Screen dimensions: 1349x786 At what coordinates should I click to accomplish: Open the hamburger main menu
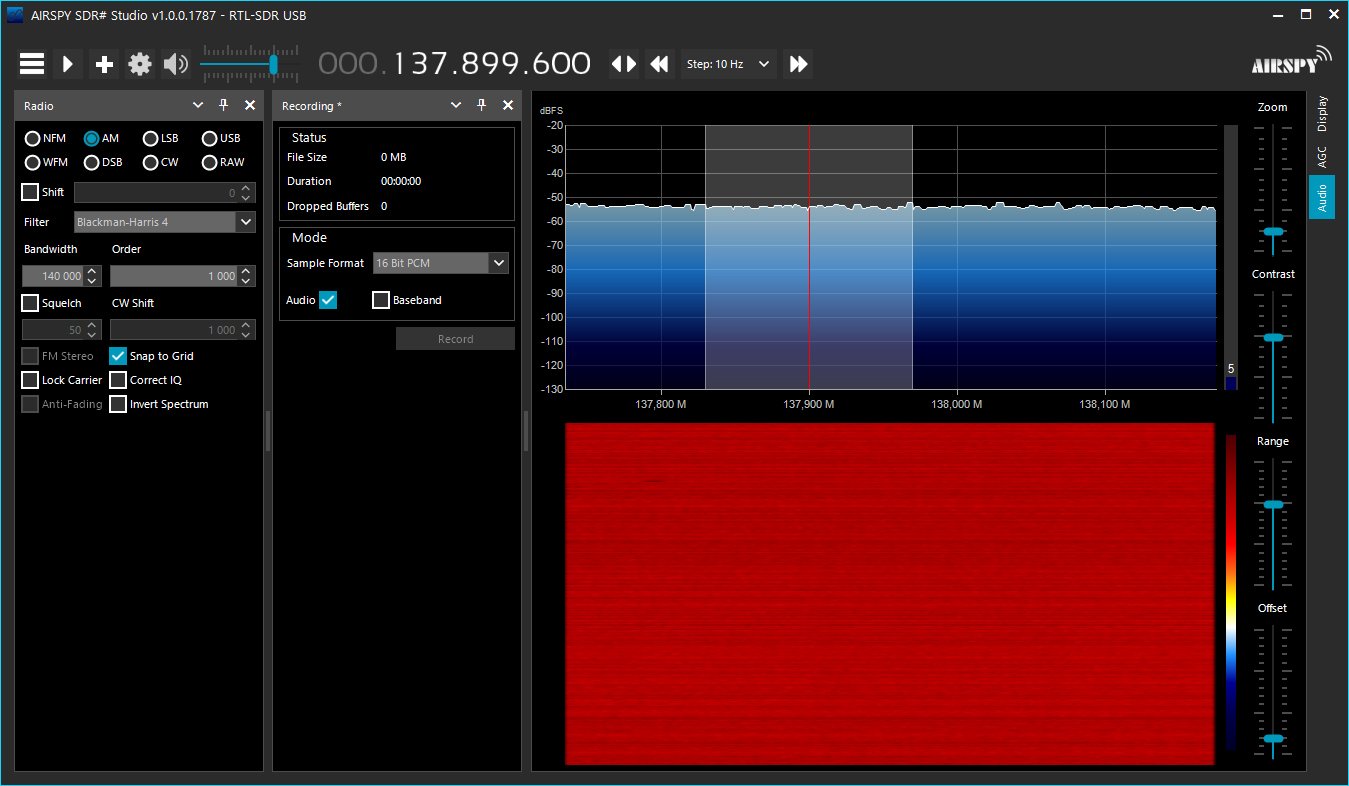coord(32,64)
